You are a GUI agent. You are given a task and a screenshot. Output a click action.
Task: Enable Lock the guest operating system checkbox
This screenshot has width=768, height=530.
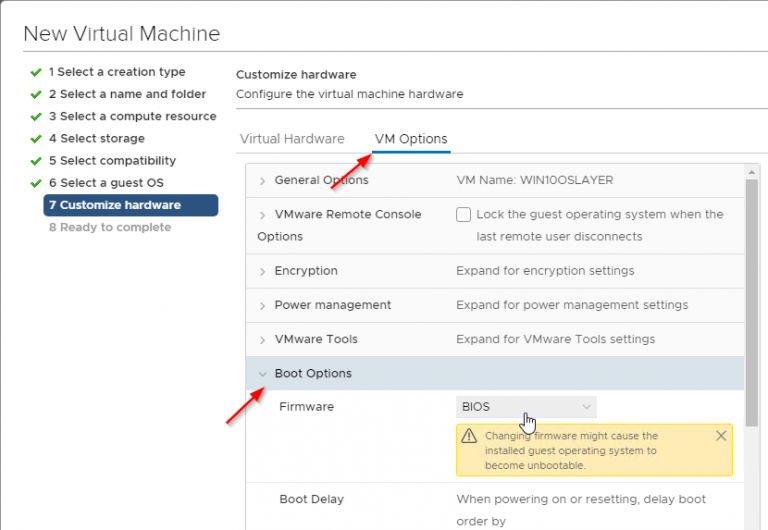click(x=463, y=214)
